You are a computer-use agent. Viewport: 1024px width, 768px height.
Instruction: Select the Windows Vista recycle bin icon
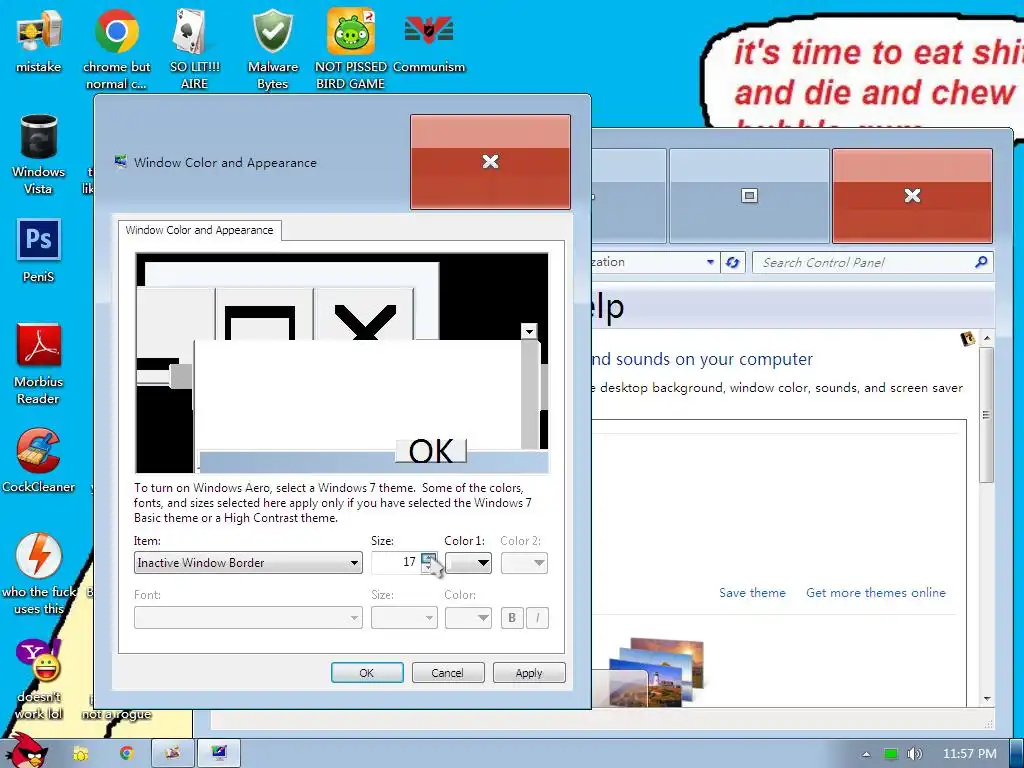pyautogui.click(x=39, y=154)
